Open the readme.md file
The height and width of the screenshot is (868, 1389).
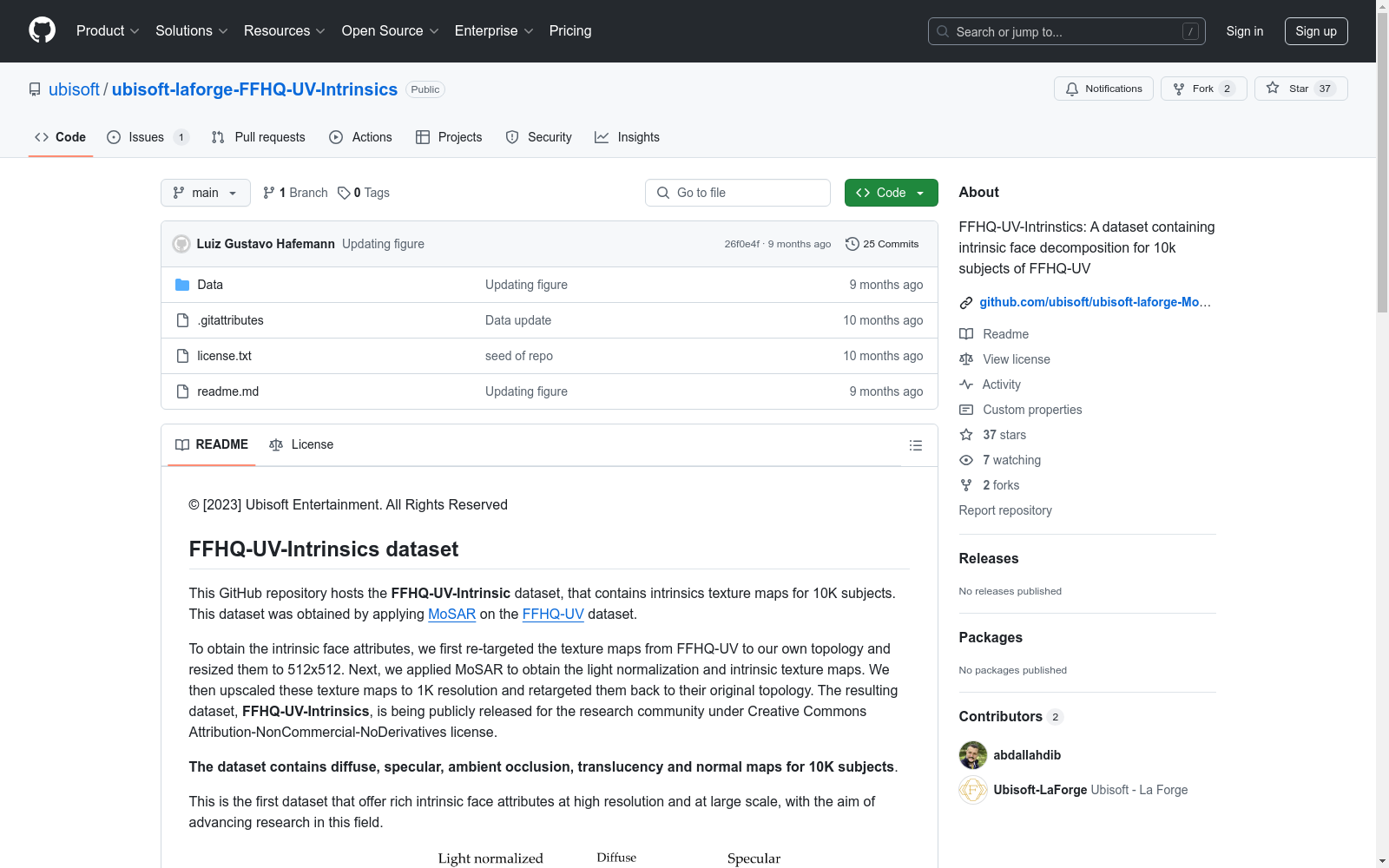227,391
